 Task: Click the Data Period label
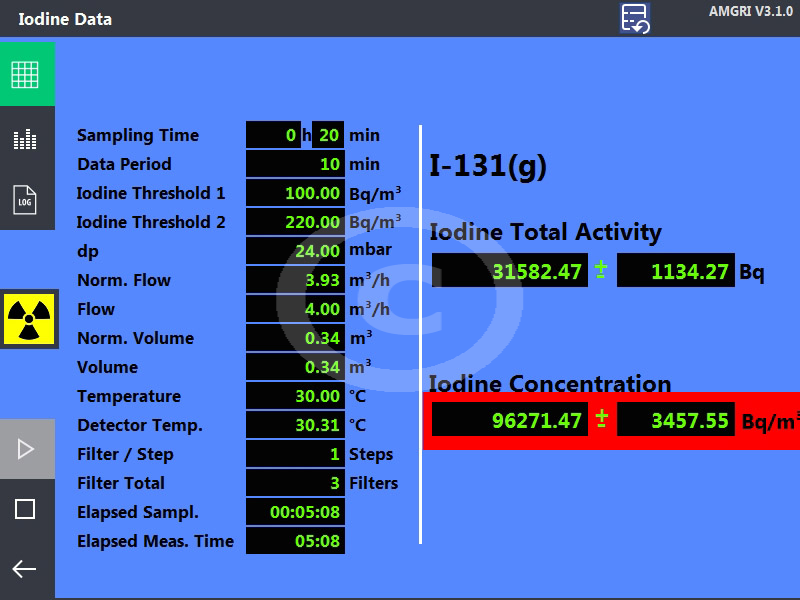click(124, 164)
